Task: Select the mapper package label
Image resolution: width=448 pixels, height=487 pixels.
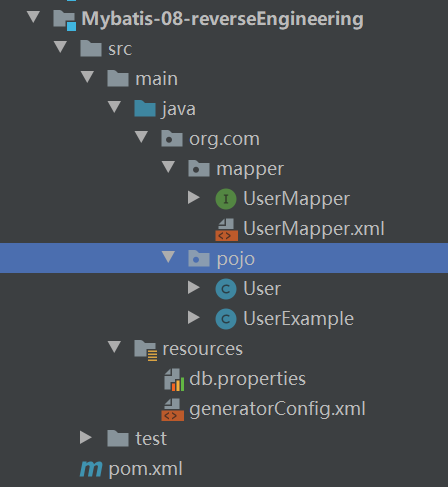Action: click(x=250, y=169)
